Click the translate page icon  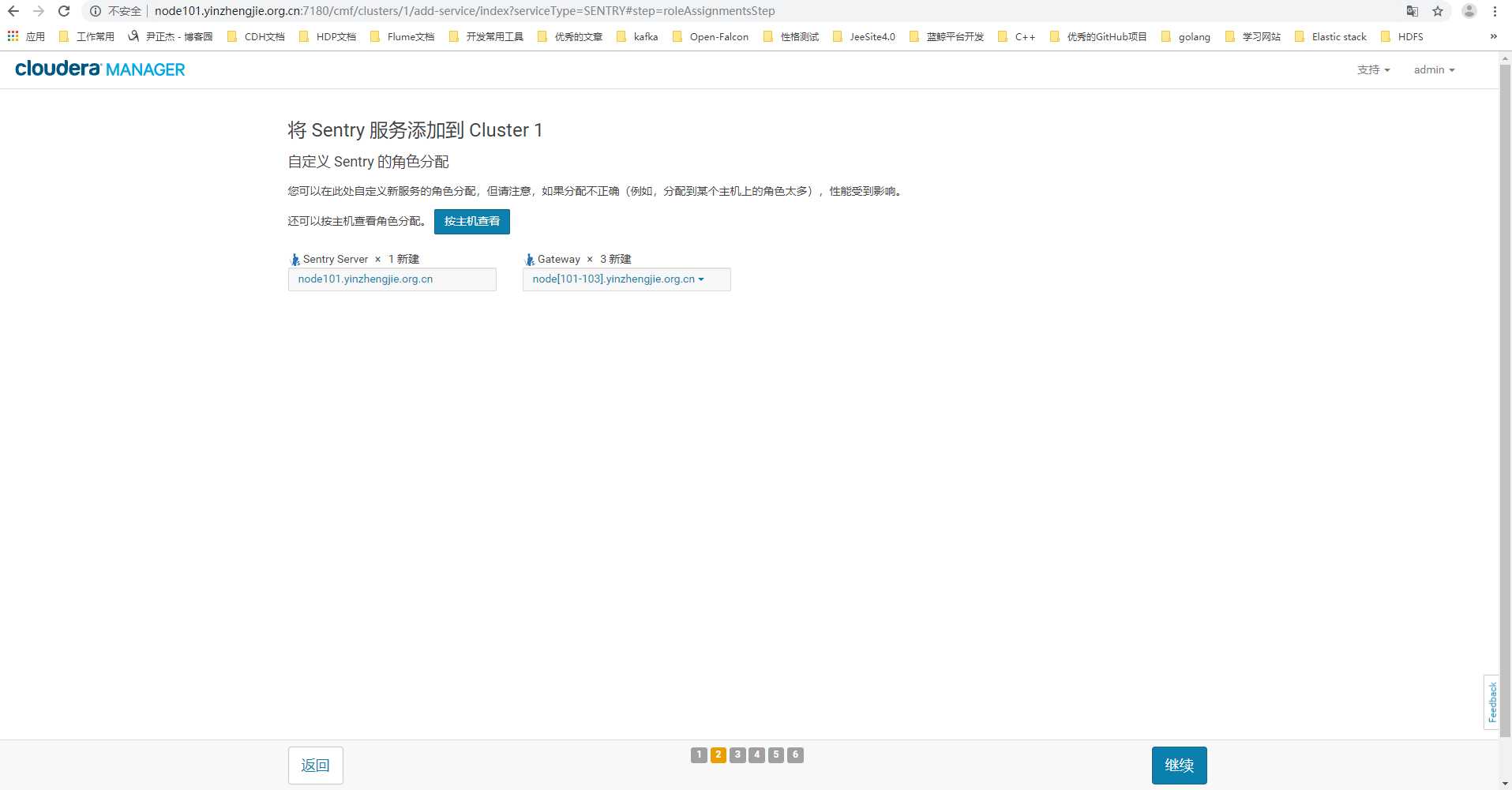pos(1413,11)
